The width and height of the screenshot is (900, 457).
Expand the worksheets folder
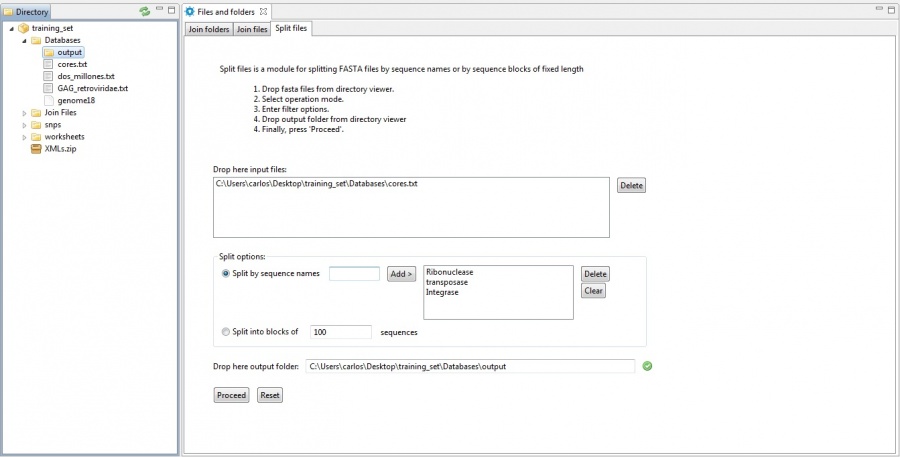point(24,136)
